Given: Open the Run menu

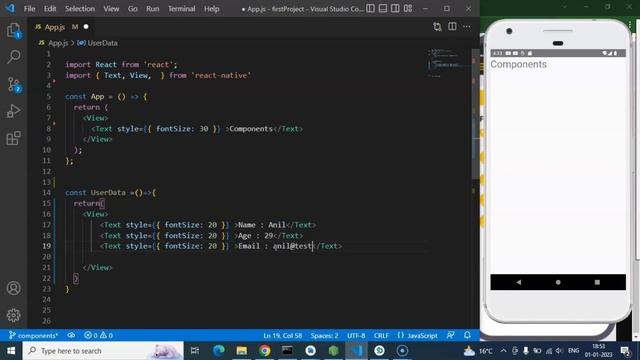Looking at the screenshot, I should click(153, 9).
